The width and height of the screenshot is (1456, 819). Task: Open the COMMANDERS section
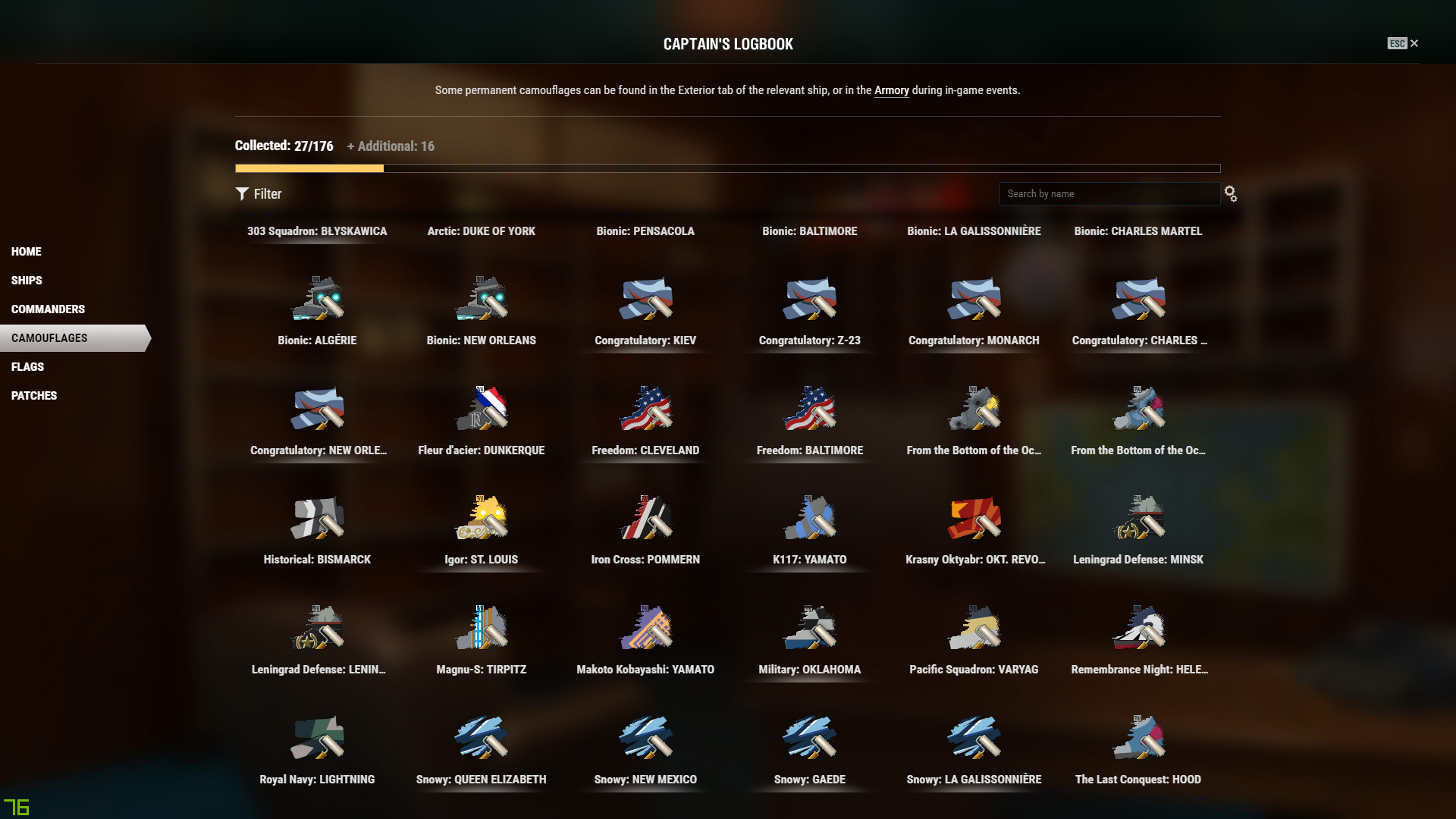tap(48, 309)
